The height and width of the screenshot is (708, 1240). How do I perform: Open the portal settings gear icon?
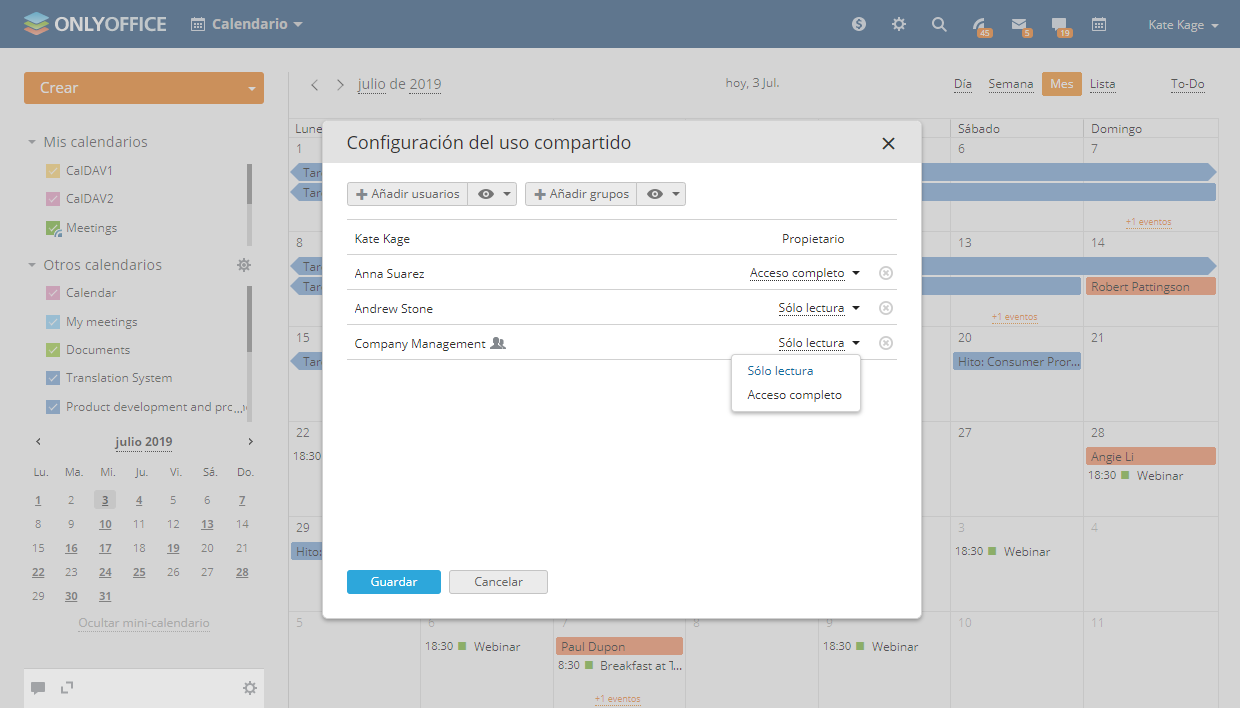899,24
